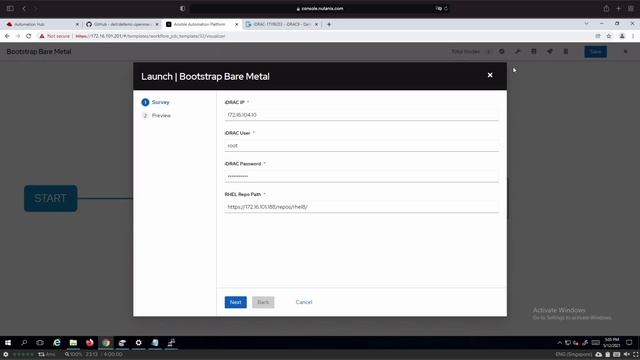Open Chrome from the taskbar
This screenshot has width=640, height=360.
tap(106, 343)
